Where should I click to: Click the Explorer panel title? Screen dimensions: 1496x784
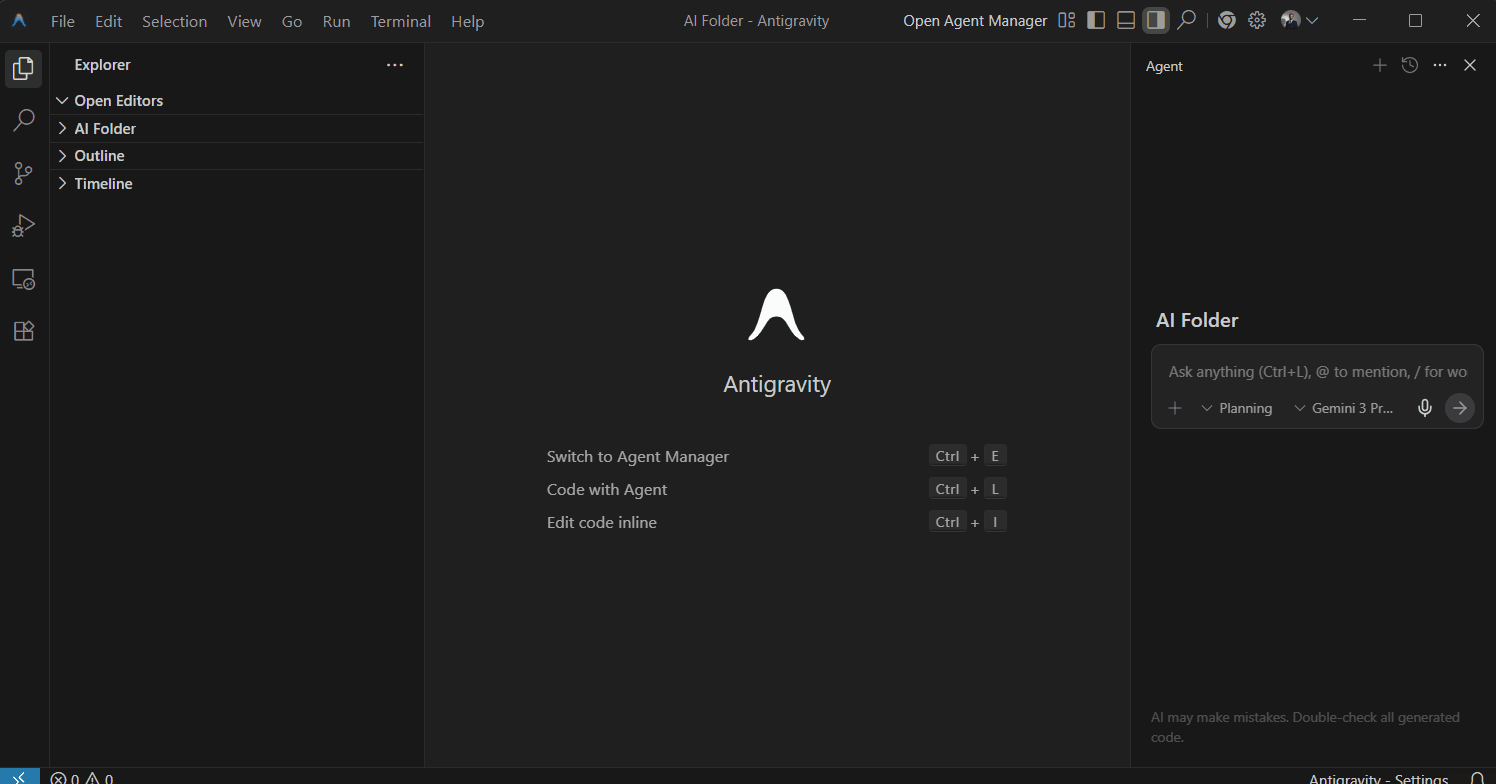[102, 65]
